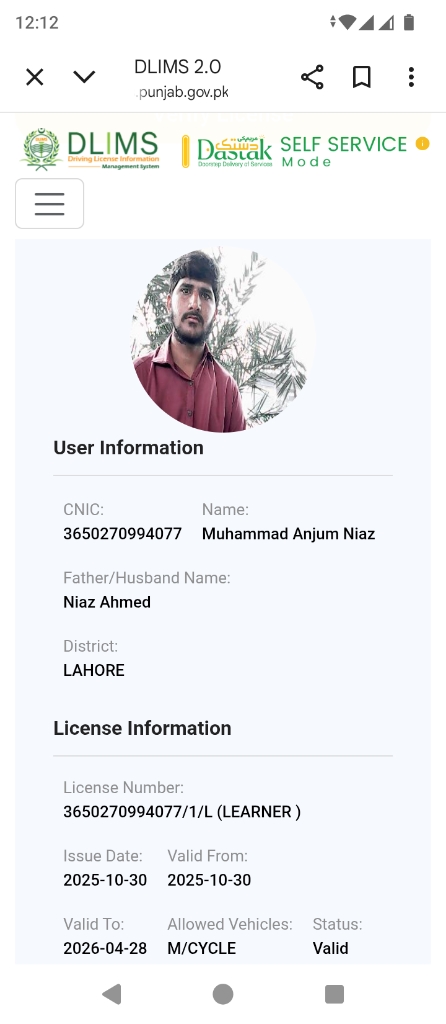
Task: Tap the Valid status value
Action: point(330,948)
